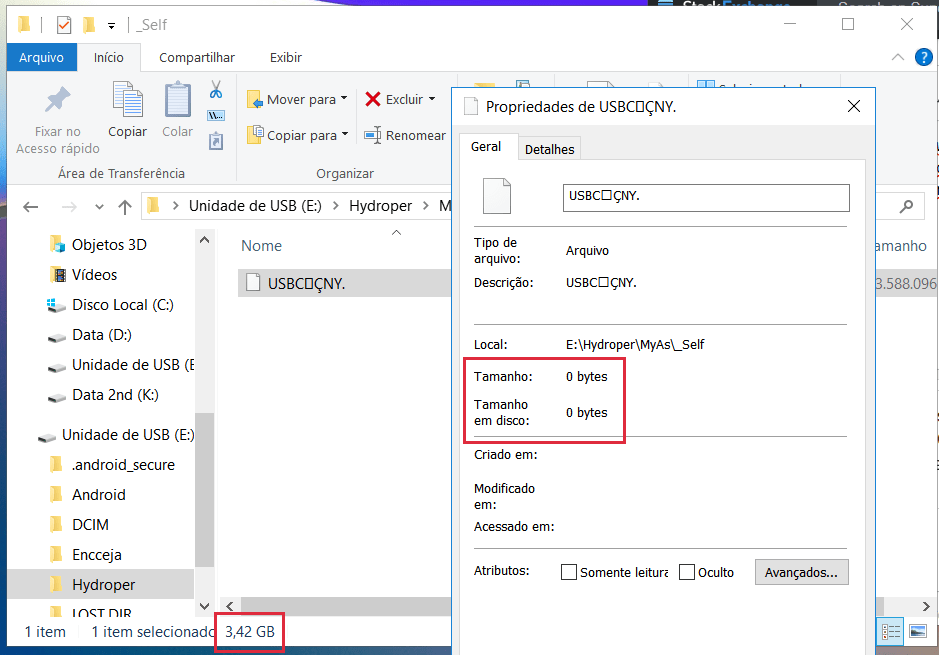Viewport: 939px width, 655px height.
Task: Enable the Somente leitura checkbox
Action: [570, 571]
